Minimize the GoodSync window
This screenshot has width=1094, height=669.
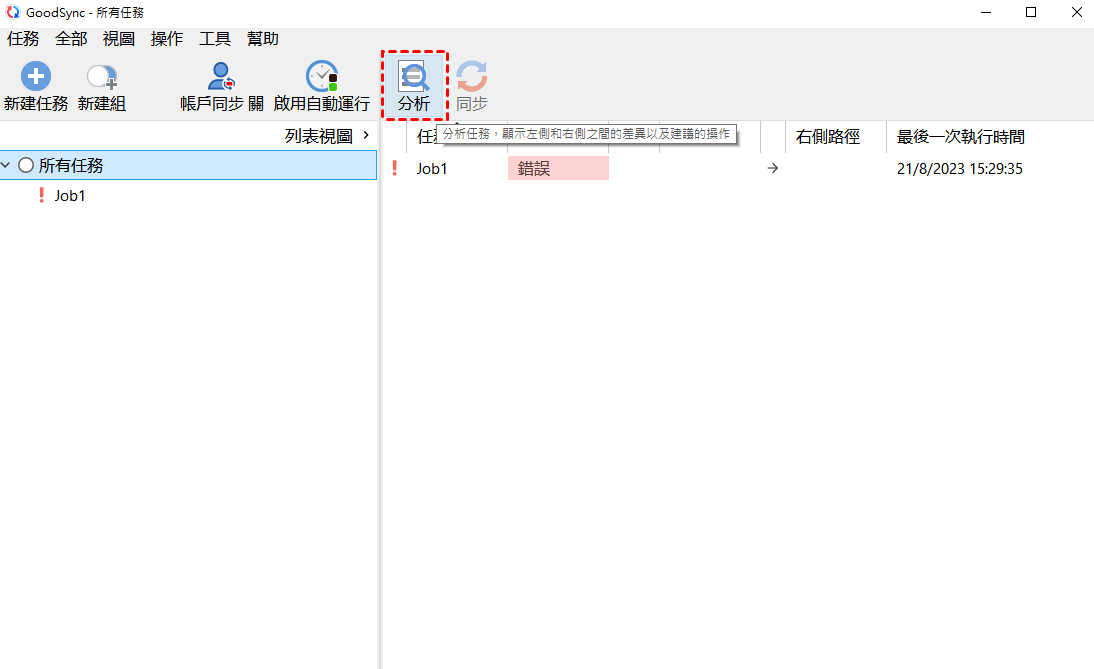pos(986,13)
